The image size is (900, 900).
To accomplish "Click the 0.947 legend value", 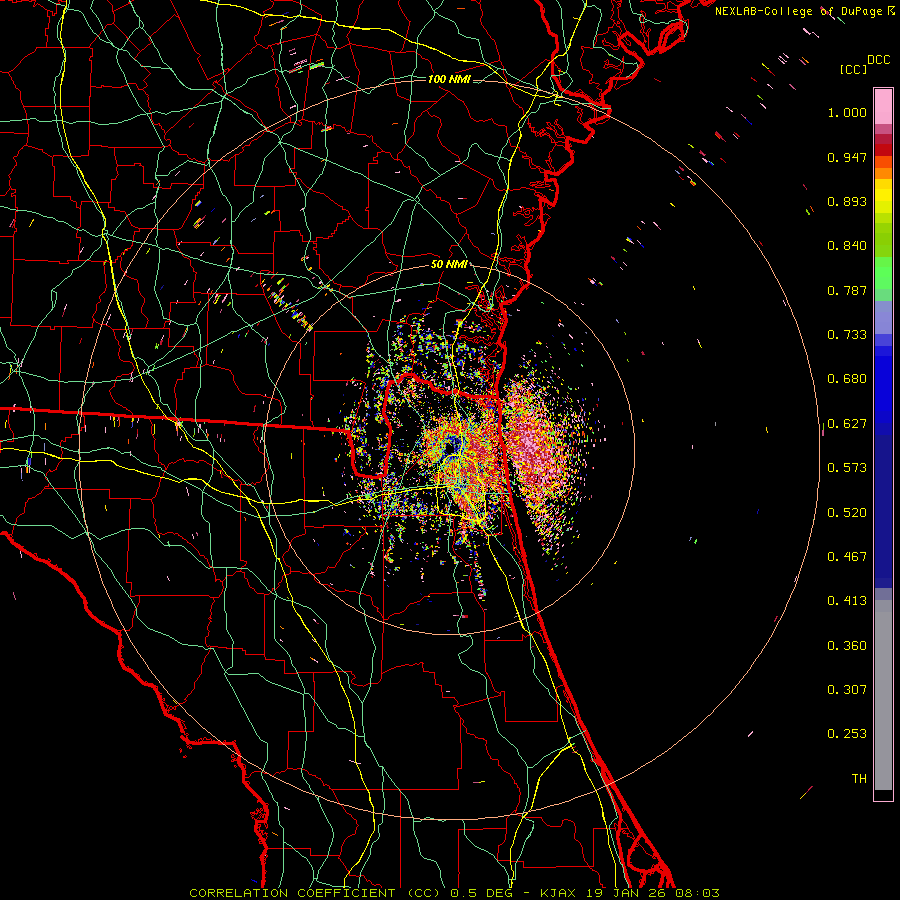I will tap(847, 157).
